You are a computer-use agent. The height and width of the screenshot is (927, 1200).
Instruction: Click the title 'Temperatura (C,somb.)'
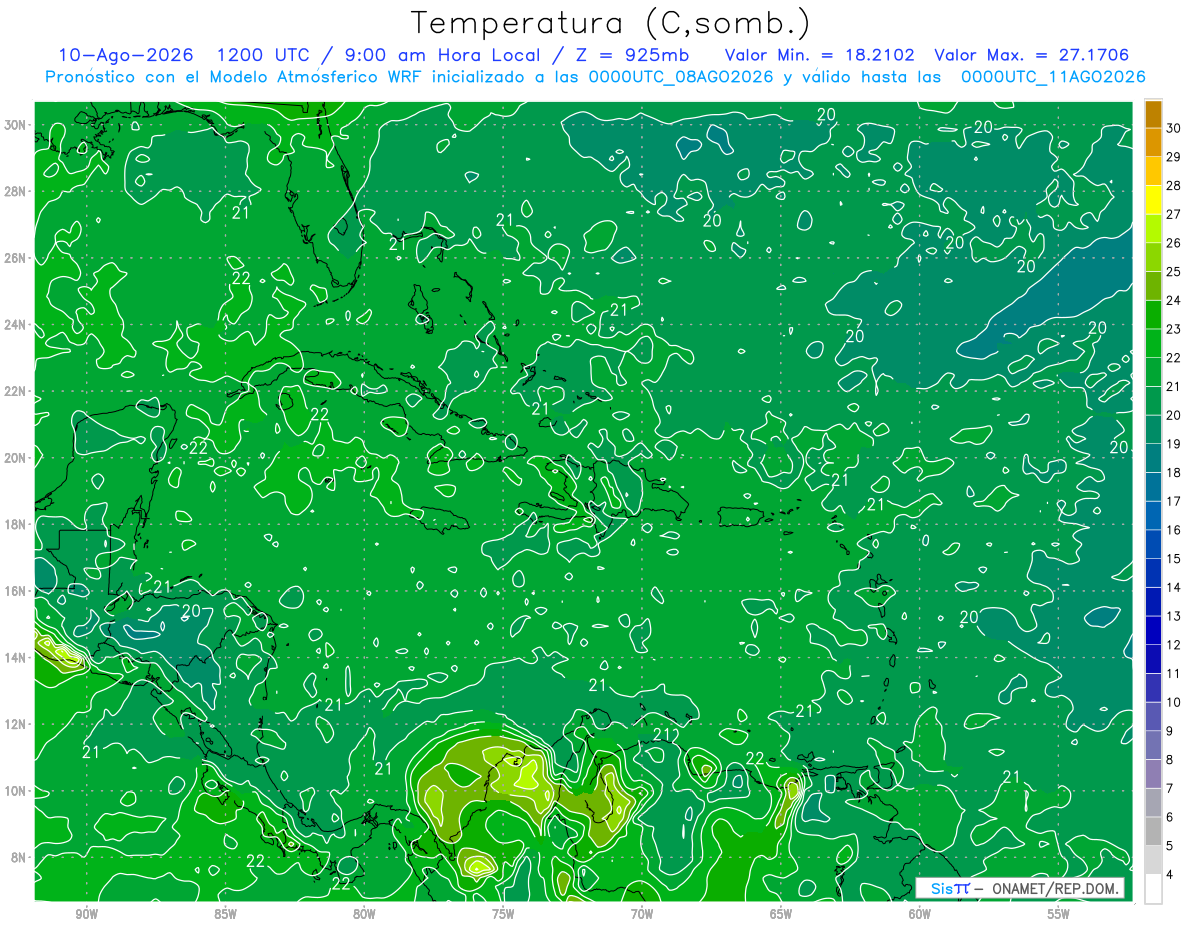(611, 22)
